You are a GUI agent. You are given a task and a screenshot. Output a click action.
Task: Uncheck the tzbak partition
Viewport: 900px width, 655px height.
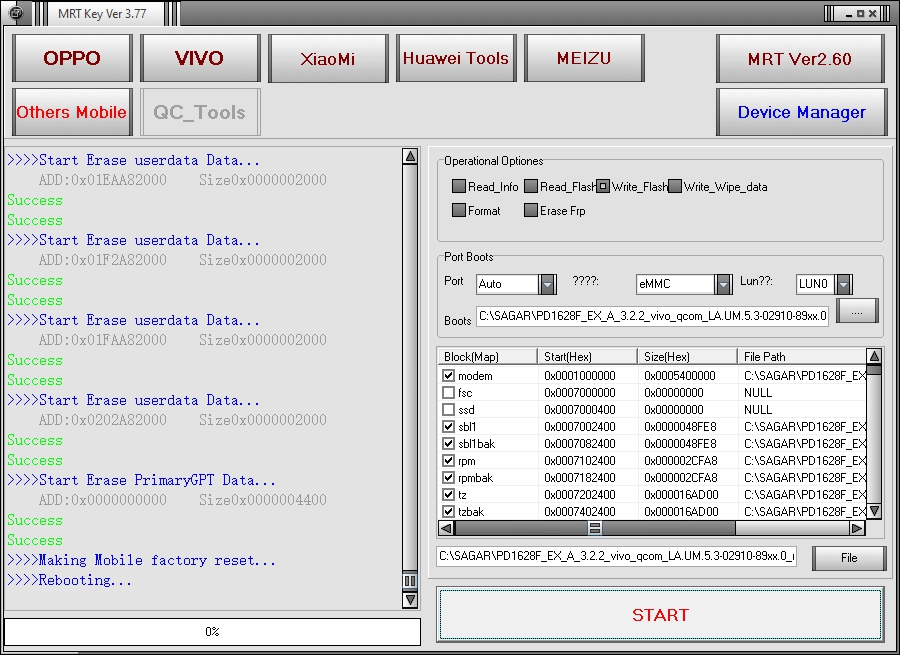pyautogui.click(x=448, y=511)
